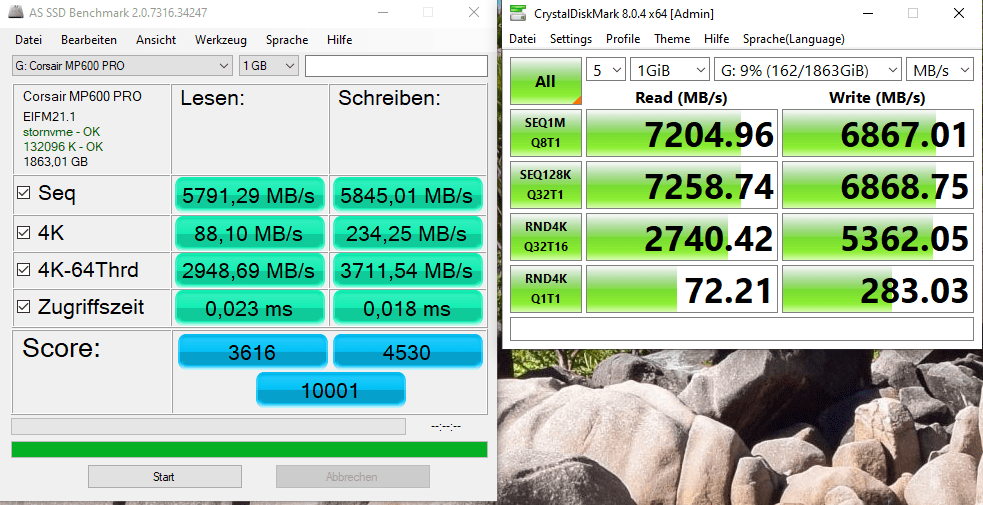Click the 7258.74 SEQ128K read value
Image resolution: width=983 pixels, height=505 pixels.
tap(682, 185)
